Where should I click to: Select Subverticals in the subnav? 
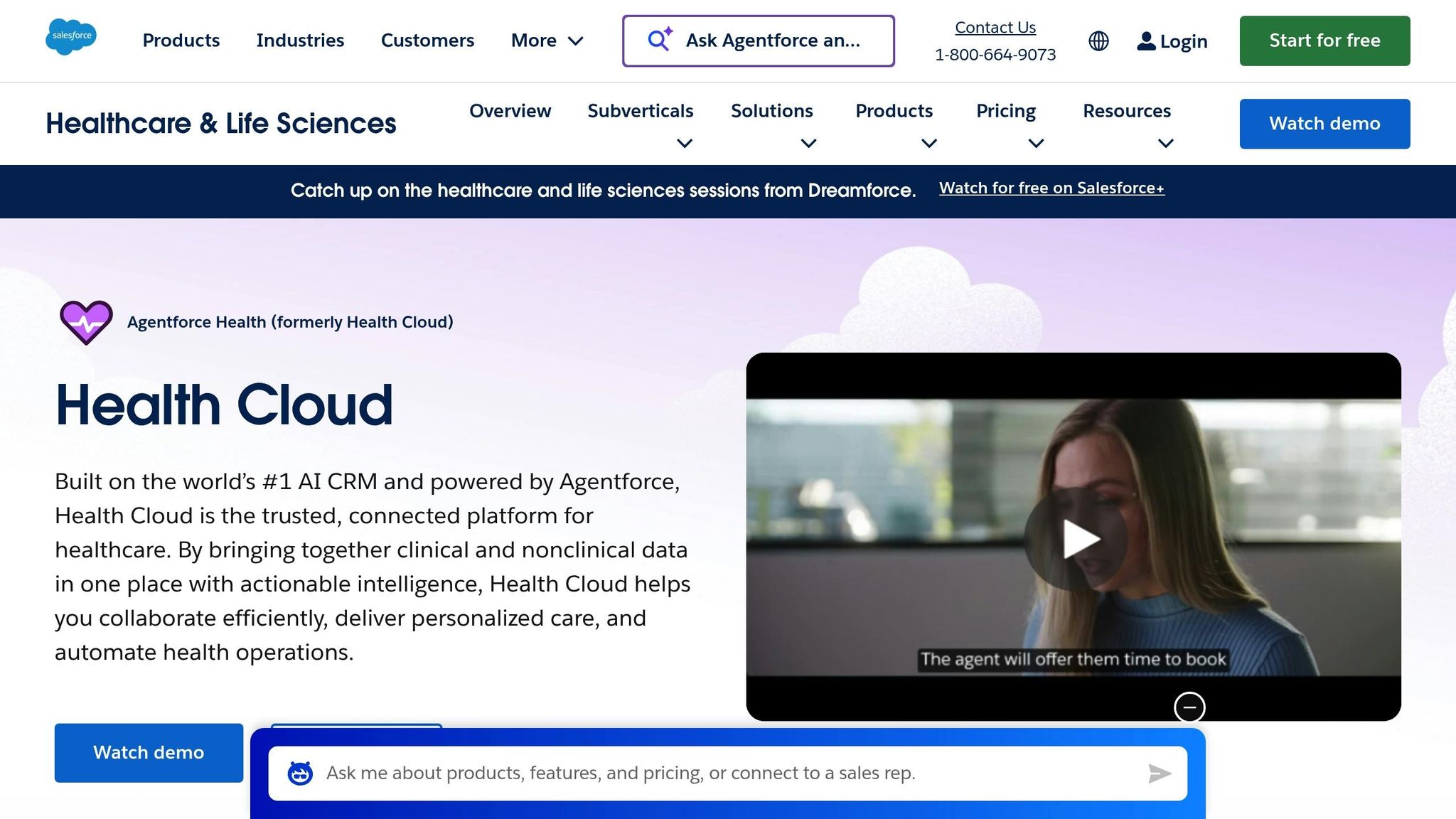point(641,111)
